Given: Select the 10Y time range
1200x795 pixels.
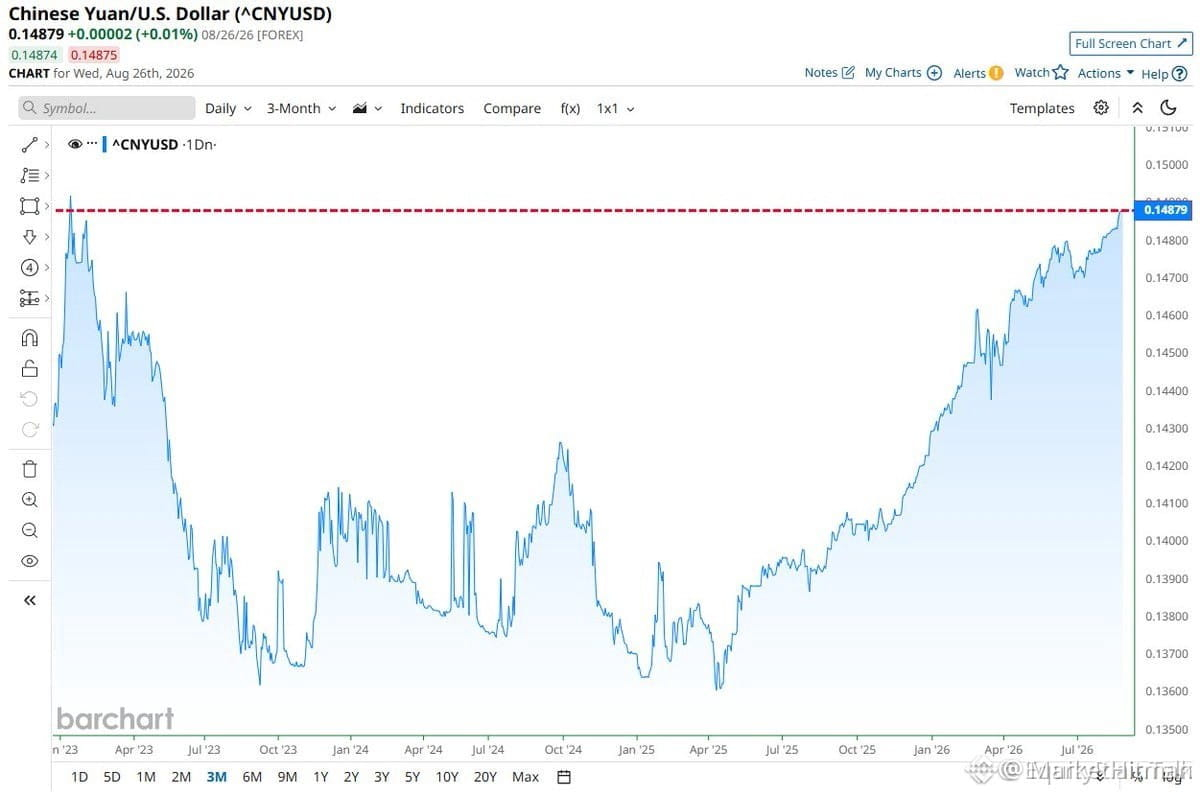Looking at the screenshot, I should click(447, 777).
